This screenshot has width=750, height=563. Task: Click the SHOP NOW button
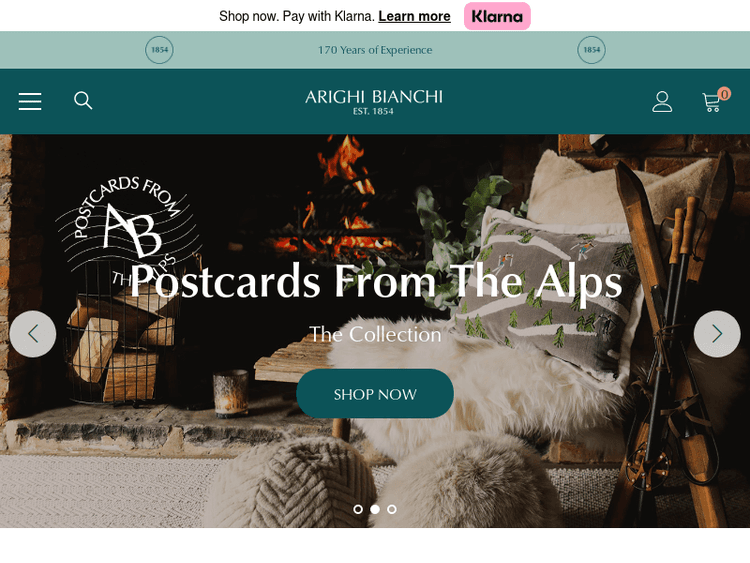pyautogui.click(x=375, y=394)
